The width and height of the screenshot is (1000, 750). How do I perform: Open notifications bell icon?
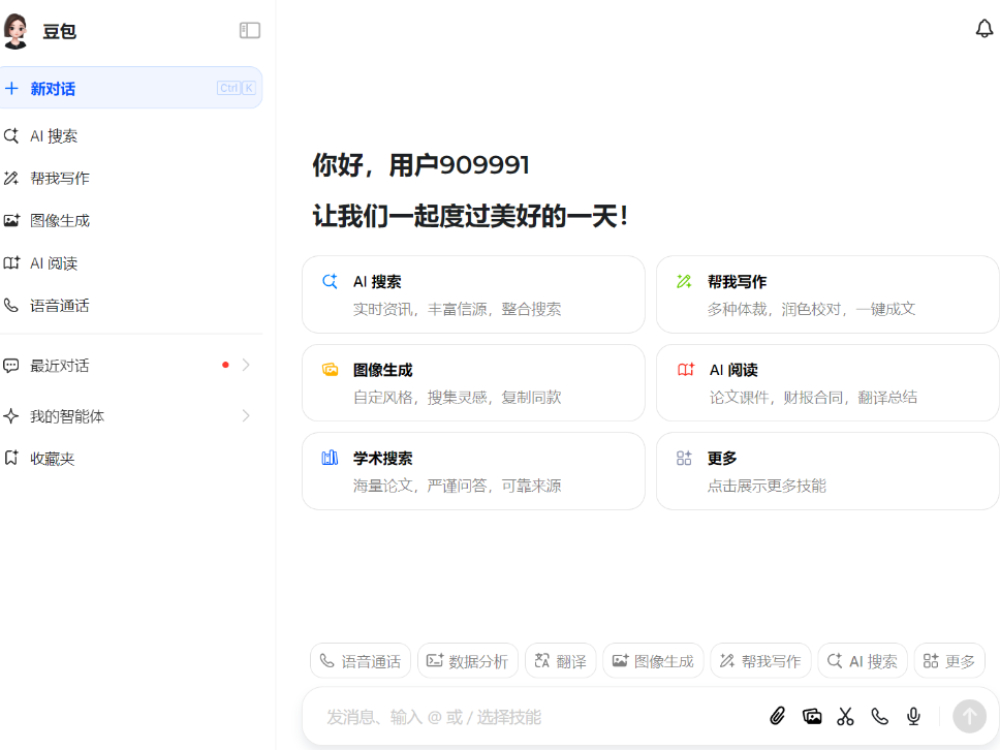click(x=984, y=29)
